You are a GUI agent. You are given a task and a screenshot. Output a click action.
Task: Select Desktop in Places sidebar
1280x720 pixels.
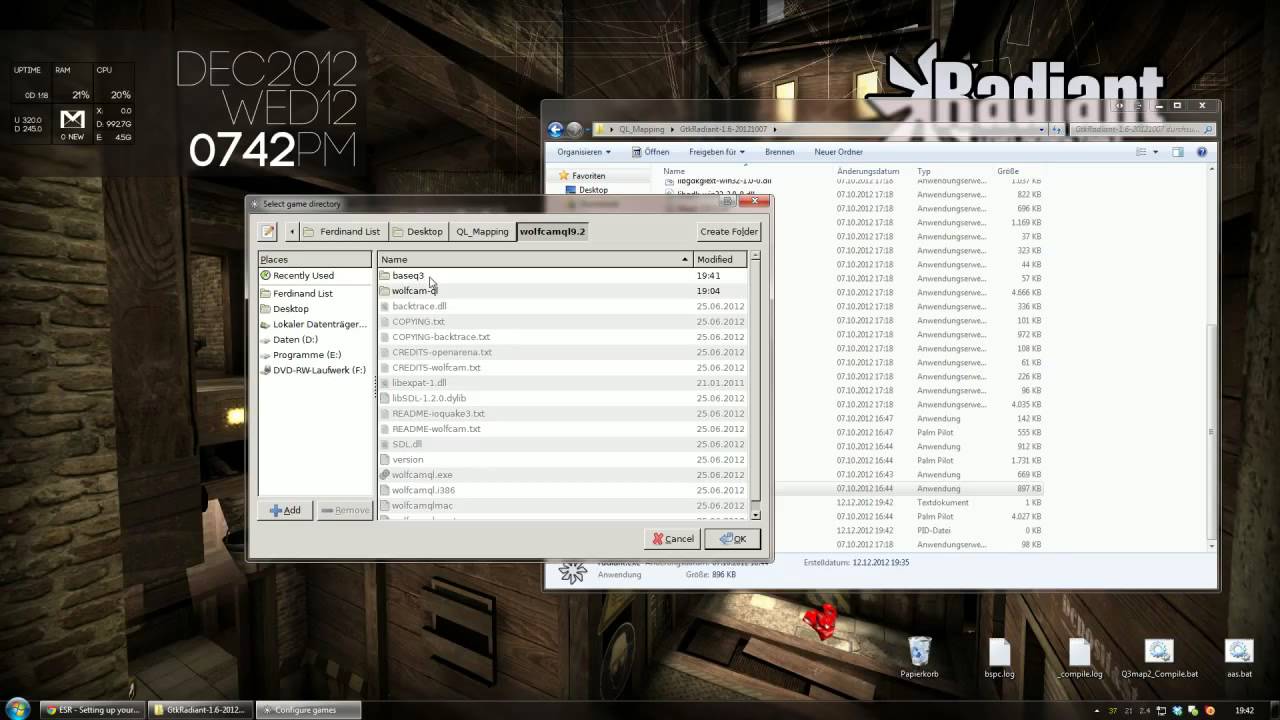point(315,309)
